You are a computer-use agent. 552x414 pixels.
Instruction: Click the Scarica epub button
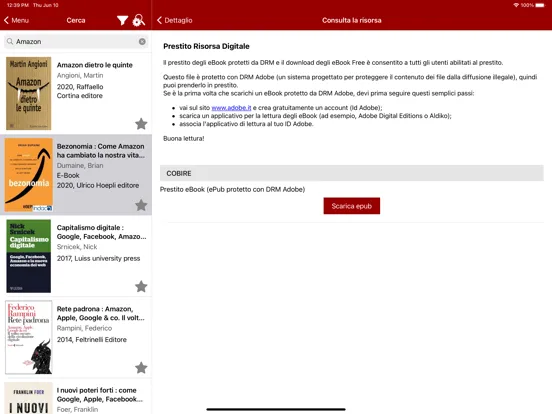pyautogui.click(x=352, y=206)
